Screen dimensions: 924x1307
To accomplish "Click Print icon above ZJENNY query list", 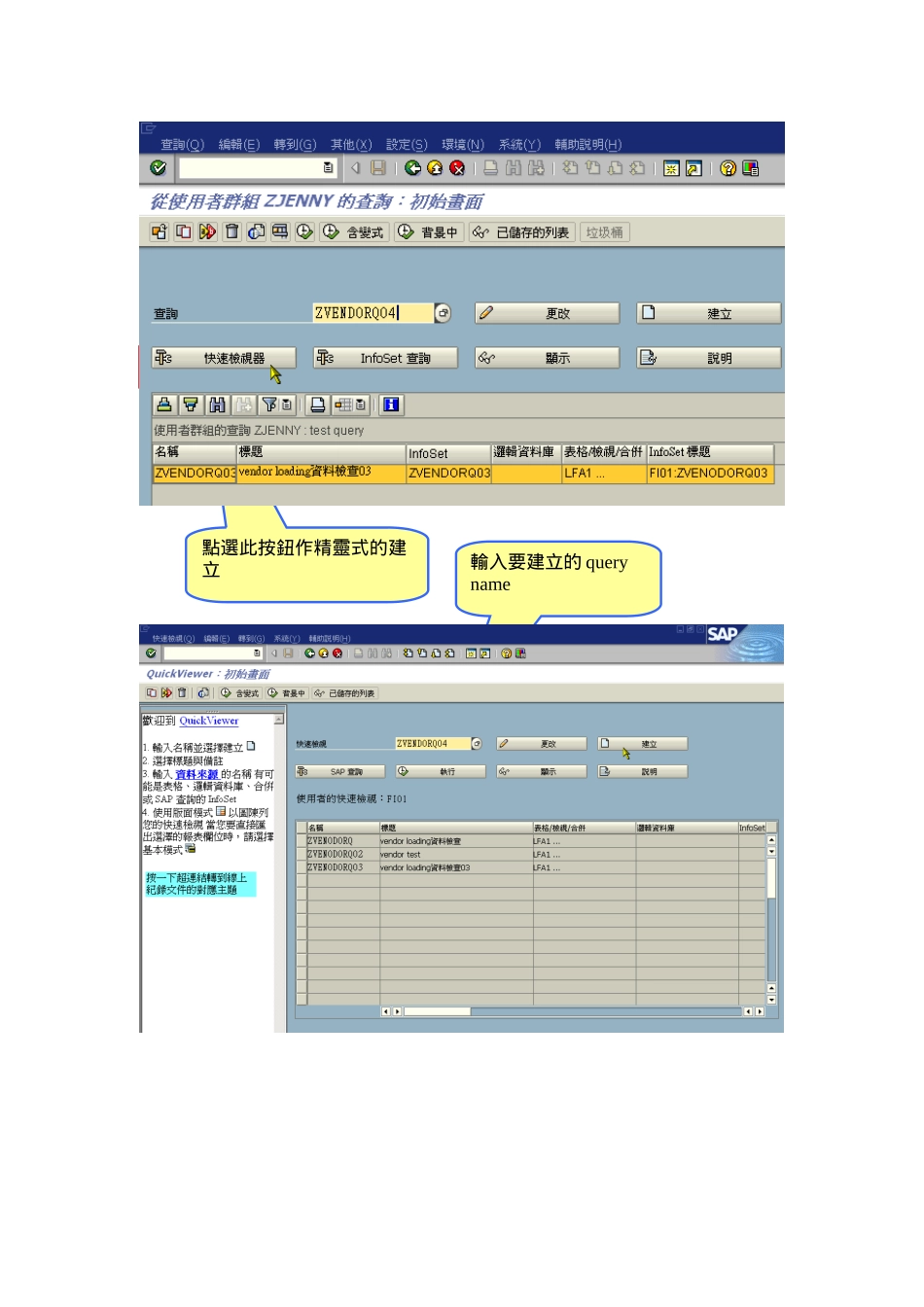I will coord(317,405).
